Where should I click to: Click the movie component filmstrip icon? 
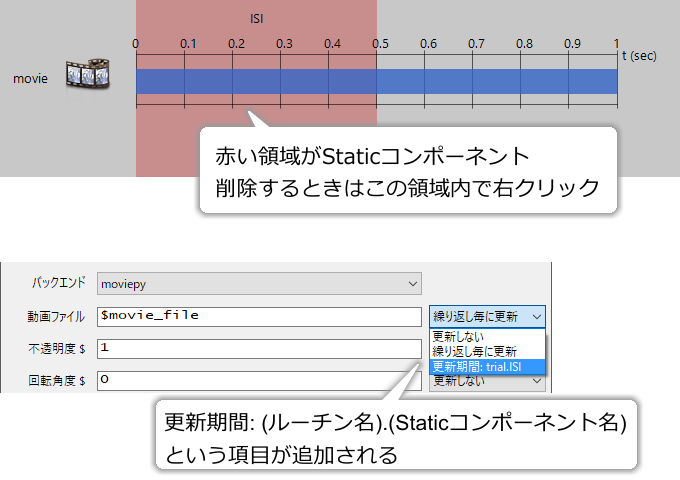click(88, 74)
